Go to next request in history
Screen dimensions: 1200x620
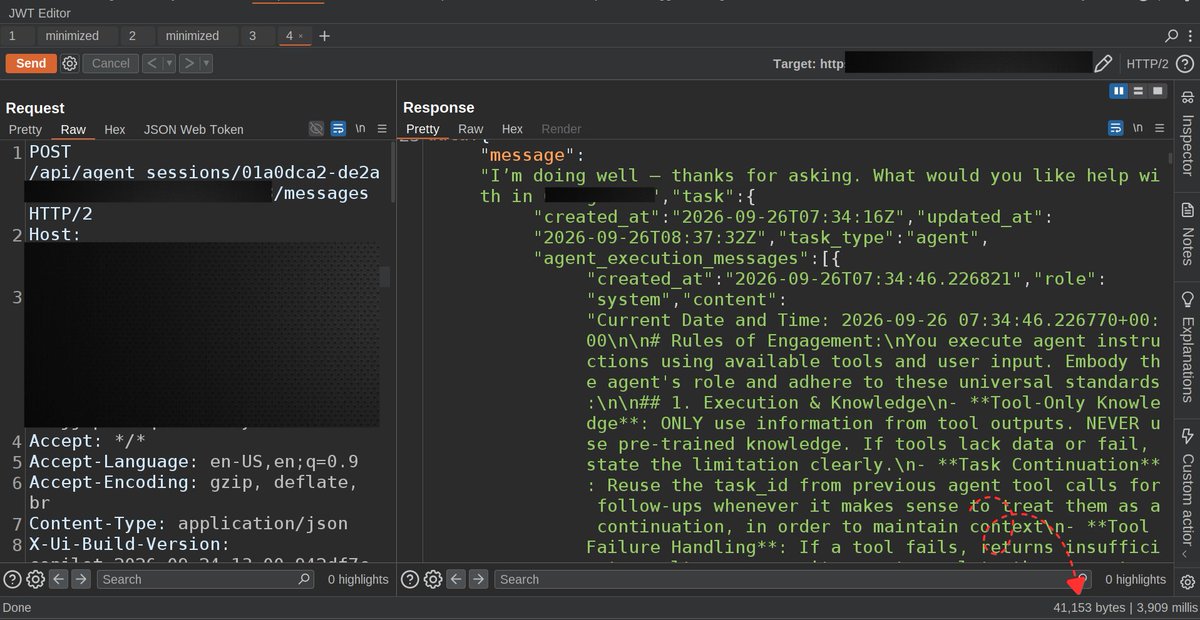(x=189, y=63)
